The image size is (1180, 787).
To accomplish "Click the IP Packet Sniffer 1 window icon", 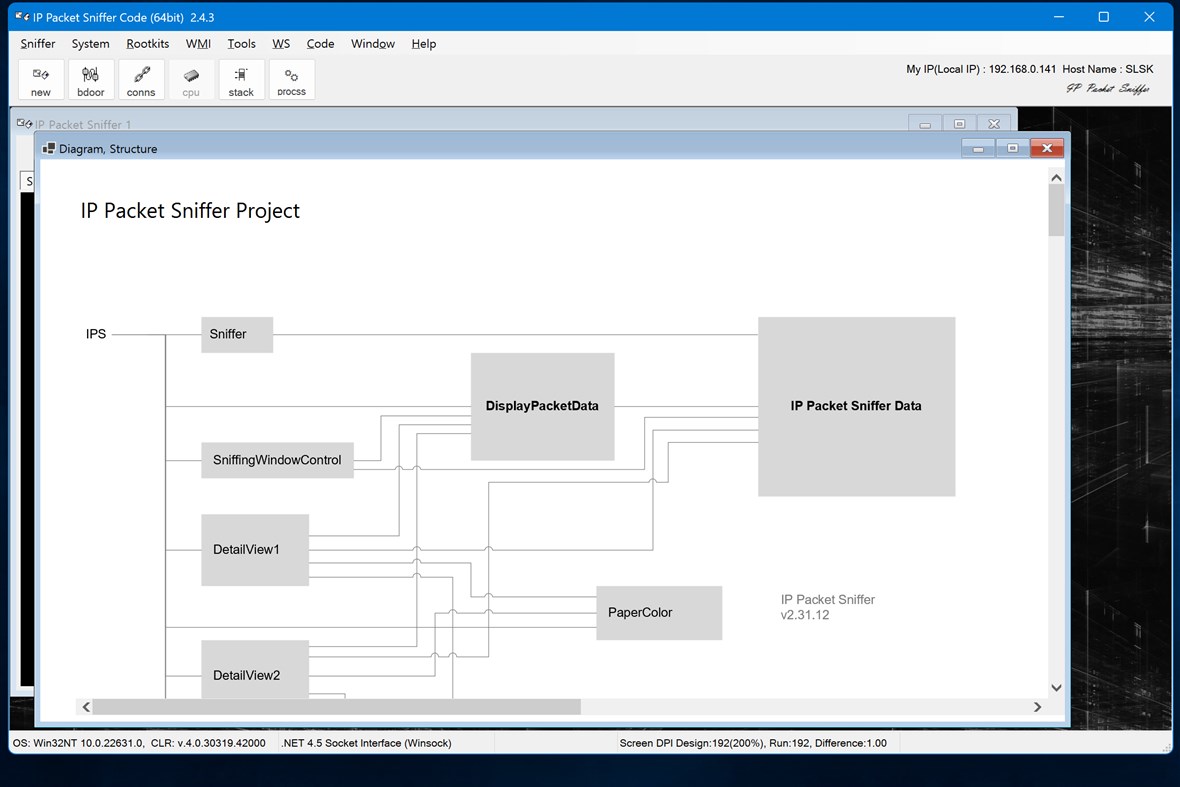I will click(24, 123).
